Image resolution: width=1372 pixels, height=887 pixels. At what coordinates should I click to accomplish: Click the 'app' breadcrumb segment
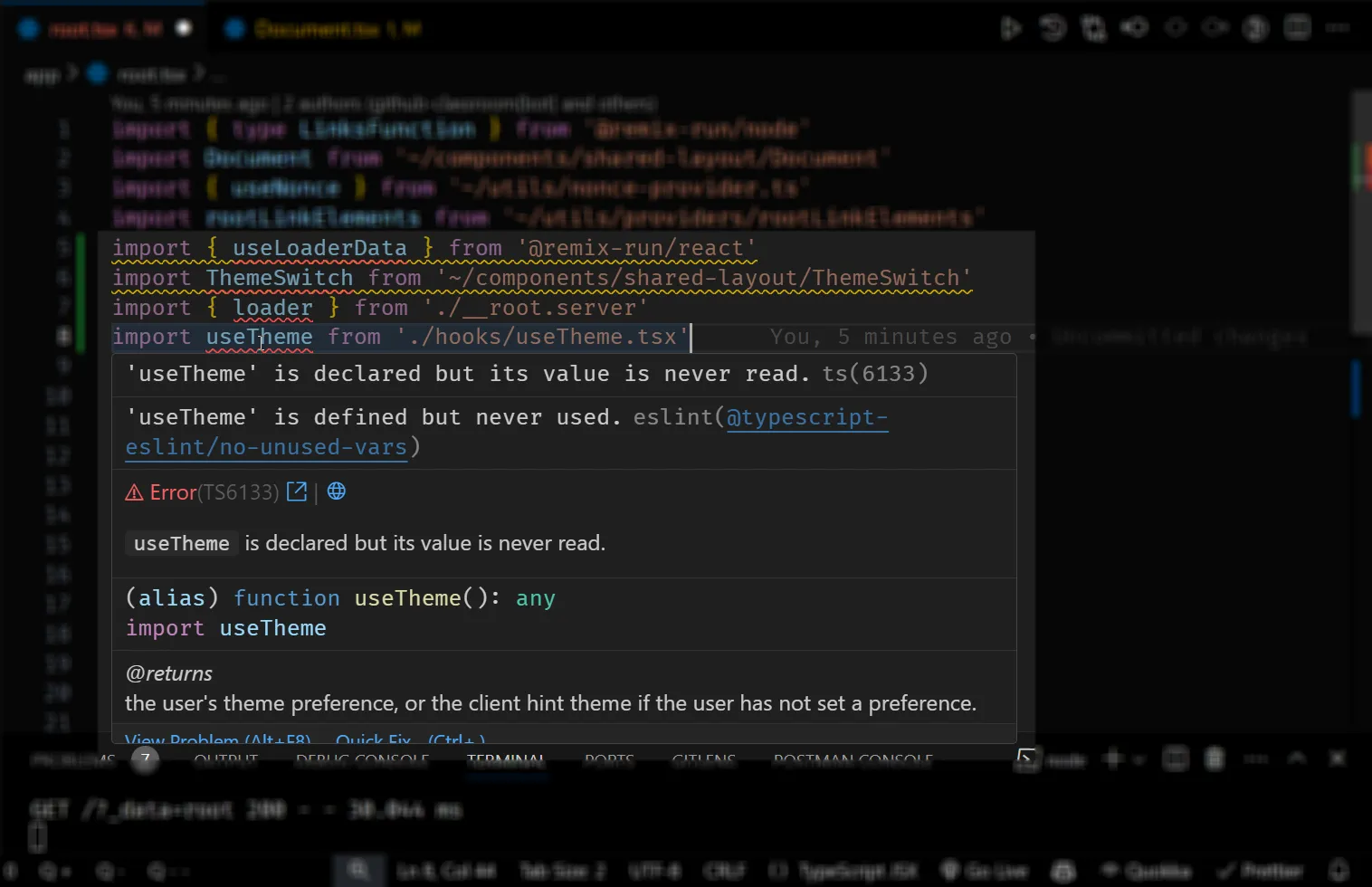(42, 74)
